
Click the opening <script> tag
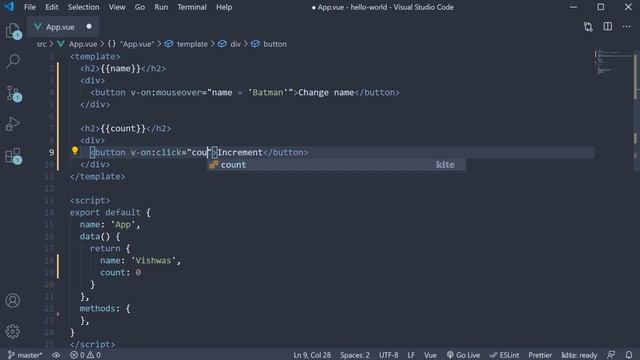[90, 200]
